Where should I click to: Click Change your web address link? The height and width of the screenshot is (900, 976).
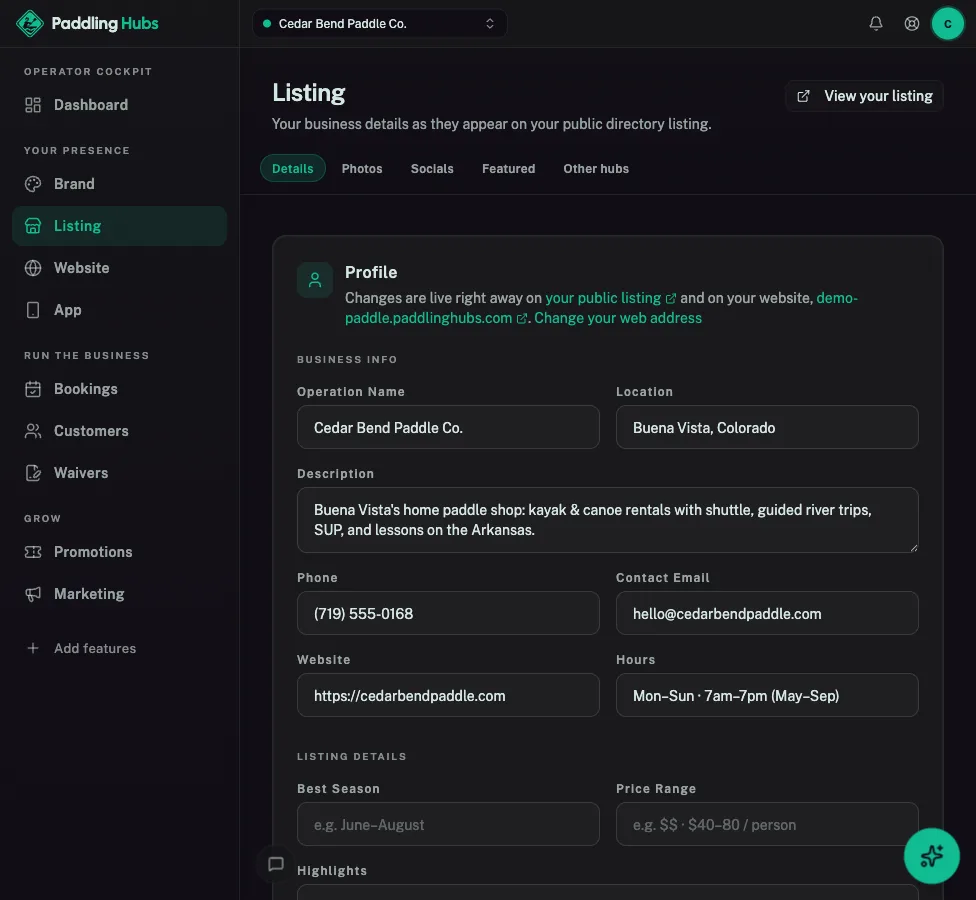pyautogui.click(x=617, y=318)
